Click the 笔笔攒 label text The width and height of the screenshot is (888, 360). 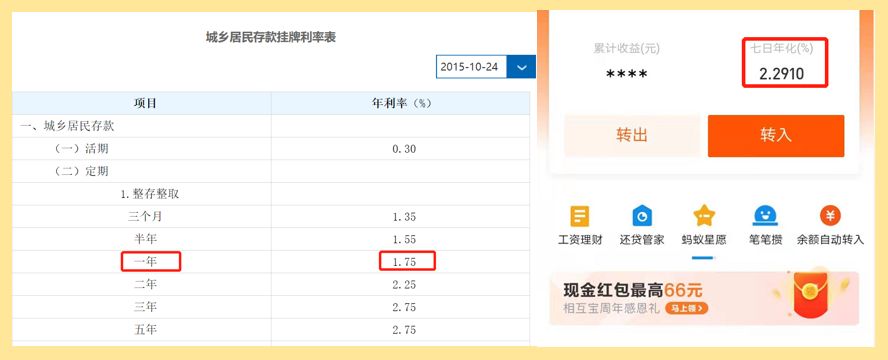[766, 240]
